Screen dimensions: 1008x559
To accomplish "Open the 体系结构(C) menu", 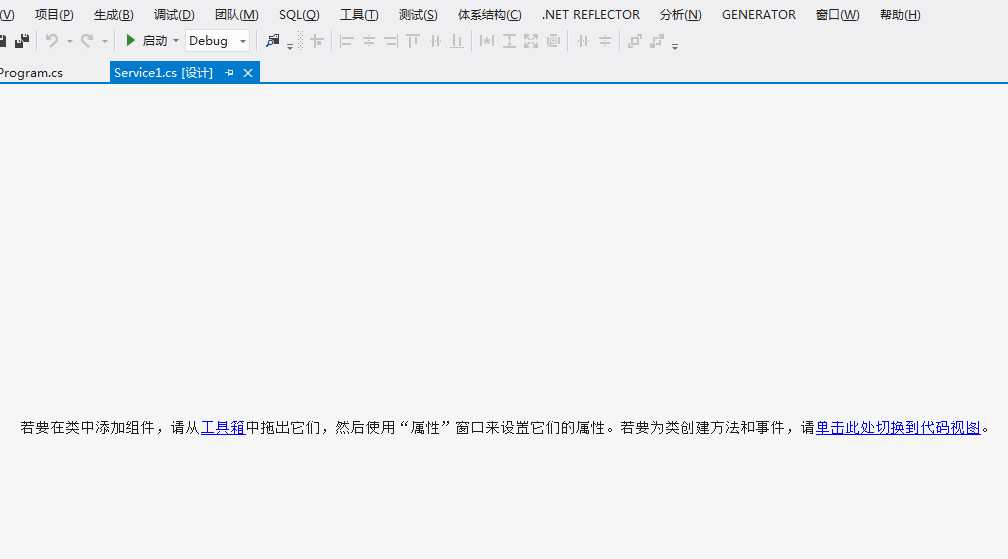I will [x=489, y=14].
